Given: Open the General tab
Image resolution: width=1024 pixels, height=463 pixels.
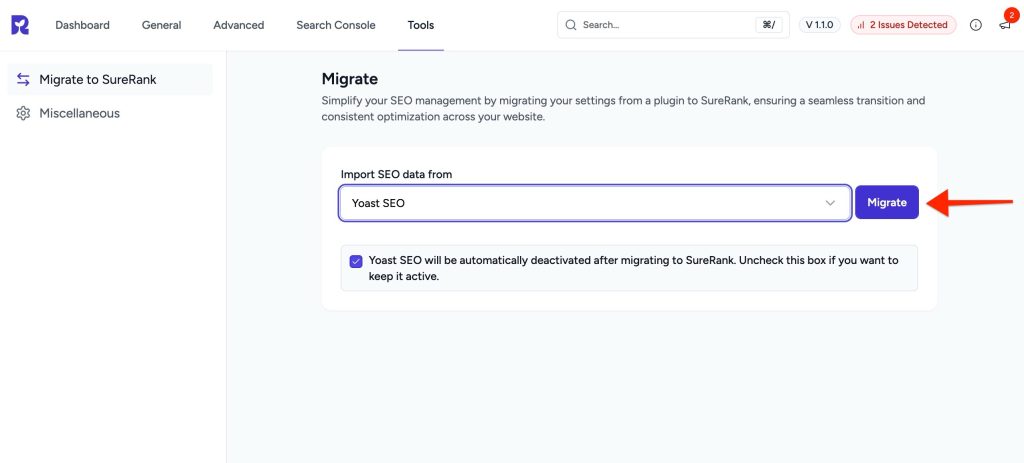Looking at the screenshot, I should (161, 25).
